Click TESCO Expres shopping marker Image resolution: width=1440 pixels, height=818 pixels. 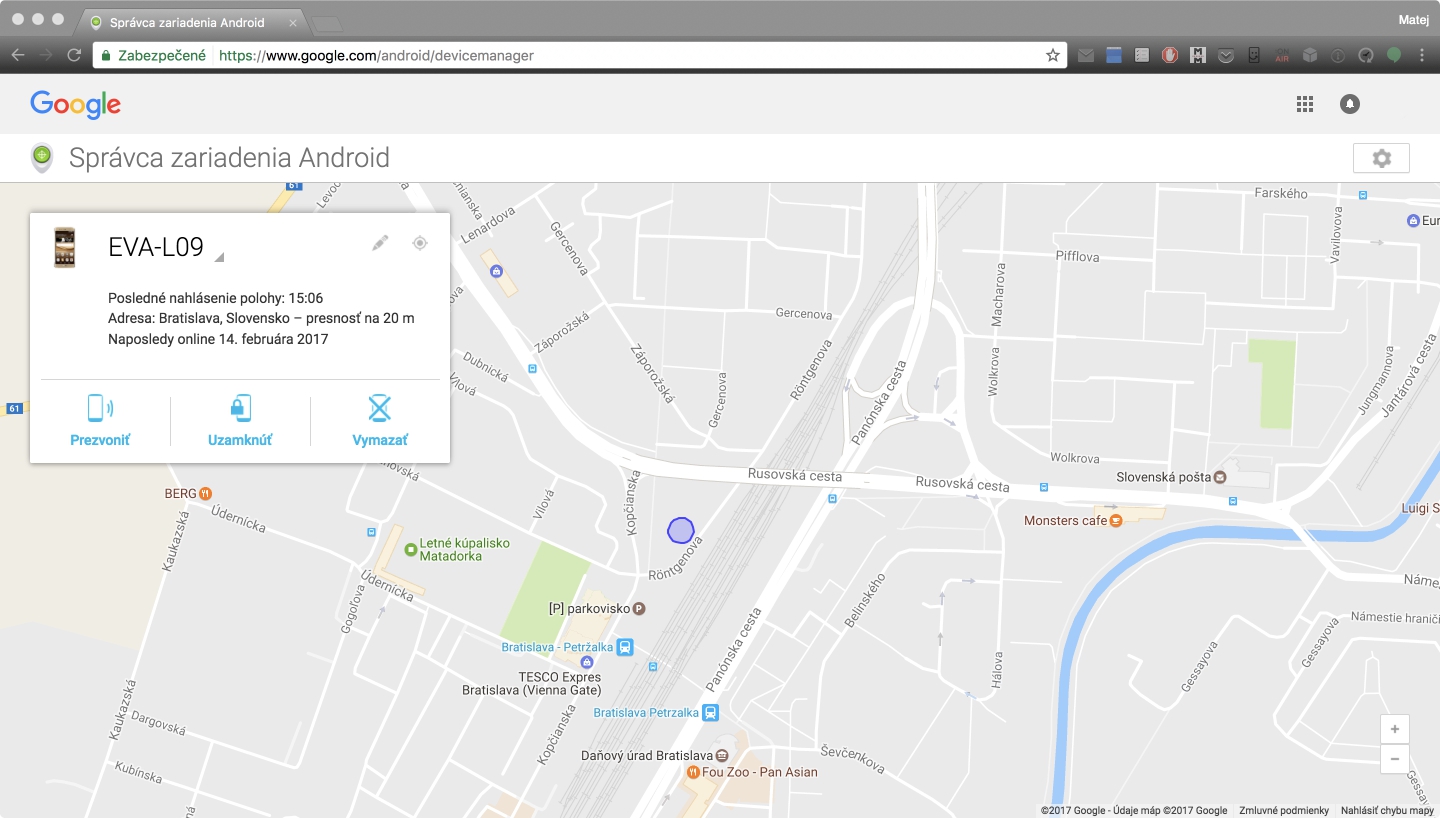(x=587, y=662)
